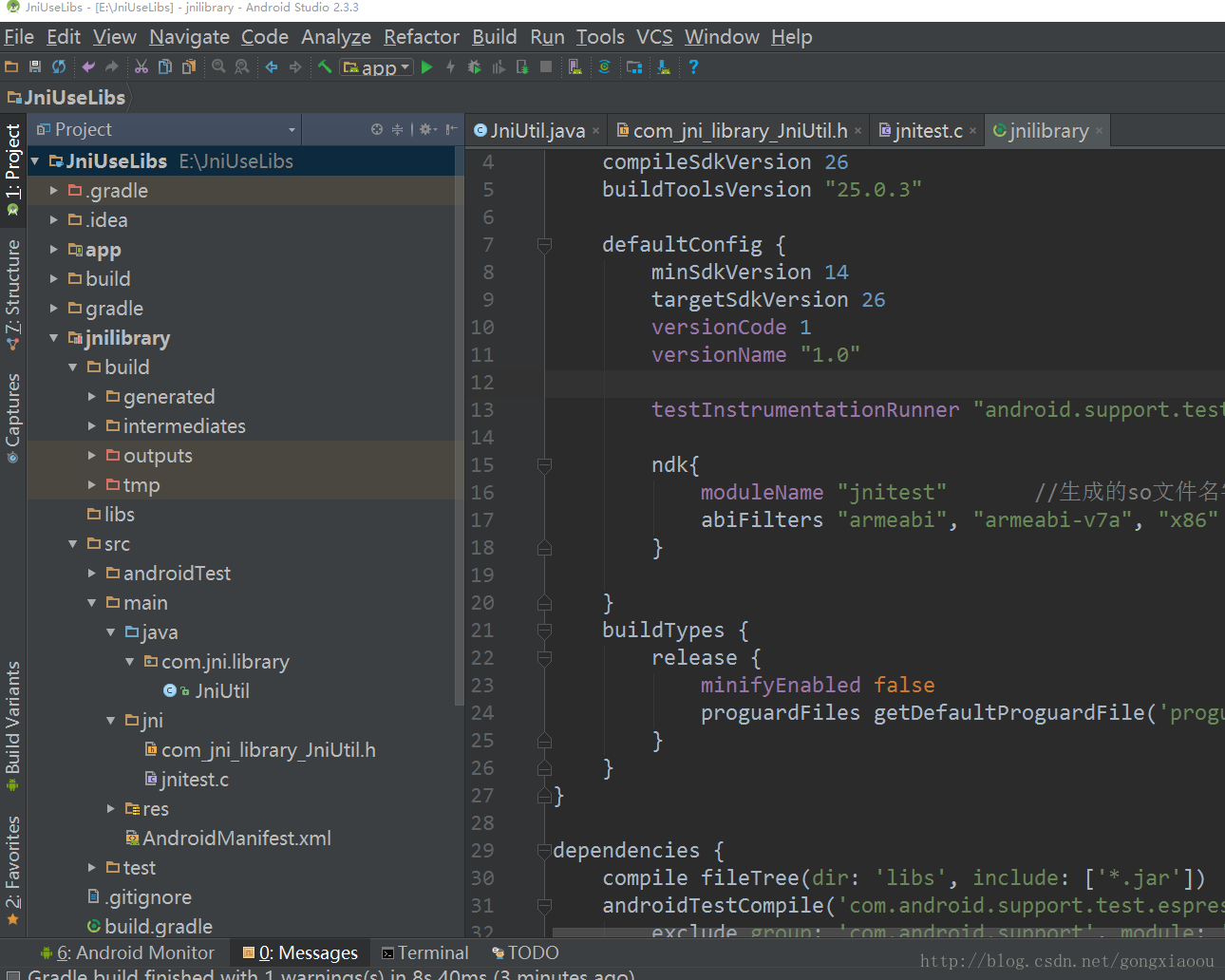
Task: Open the Build menu
Action: pyautogui.click(x=495, y=37)
